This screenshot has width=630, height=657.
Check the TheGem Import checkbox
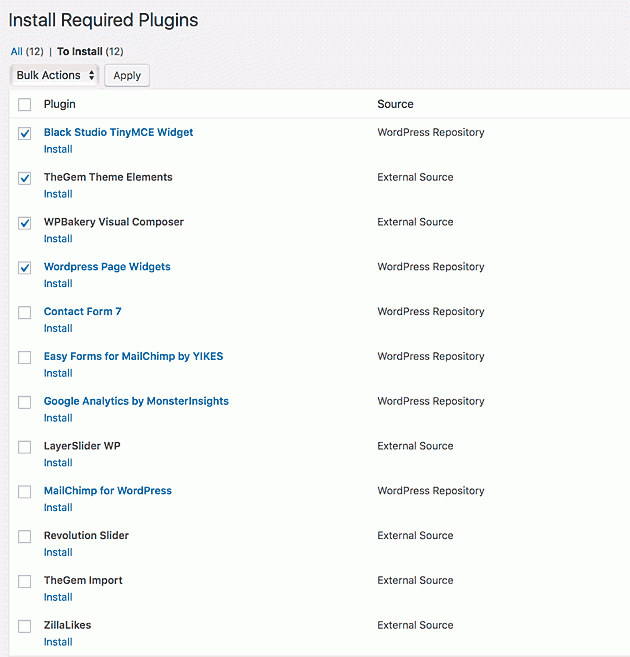tap(25, 582)
